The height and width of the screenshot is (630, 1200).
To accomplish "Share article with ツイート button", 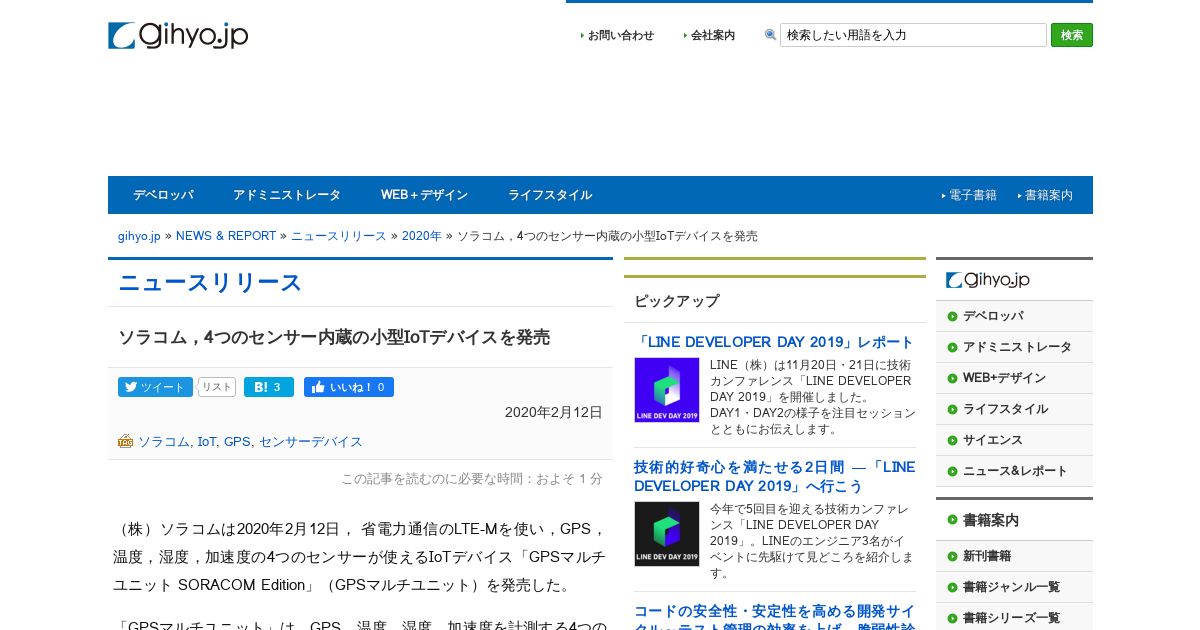I will (x=155, y=387).
